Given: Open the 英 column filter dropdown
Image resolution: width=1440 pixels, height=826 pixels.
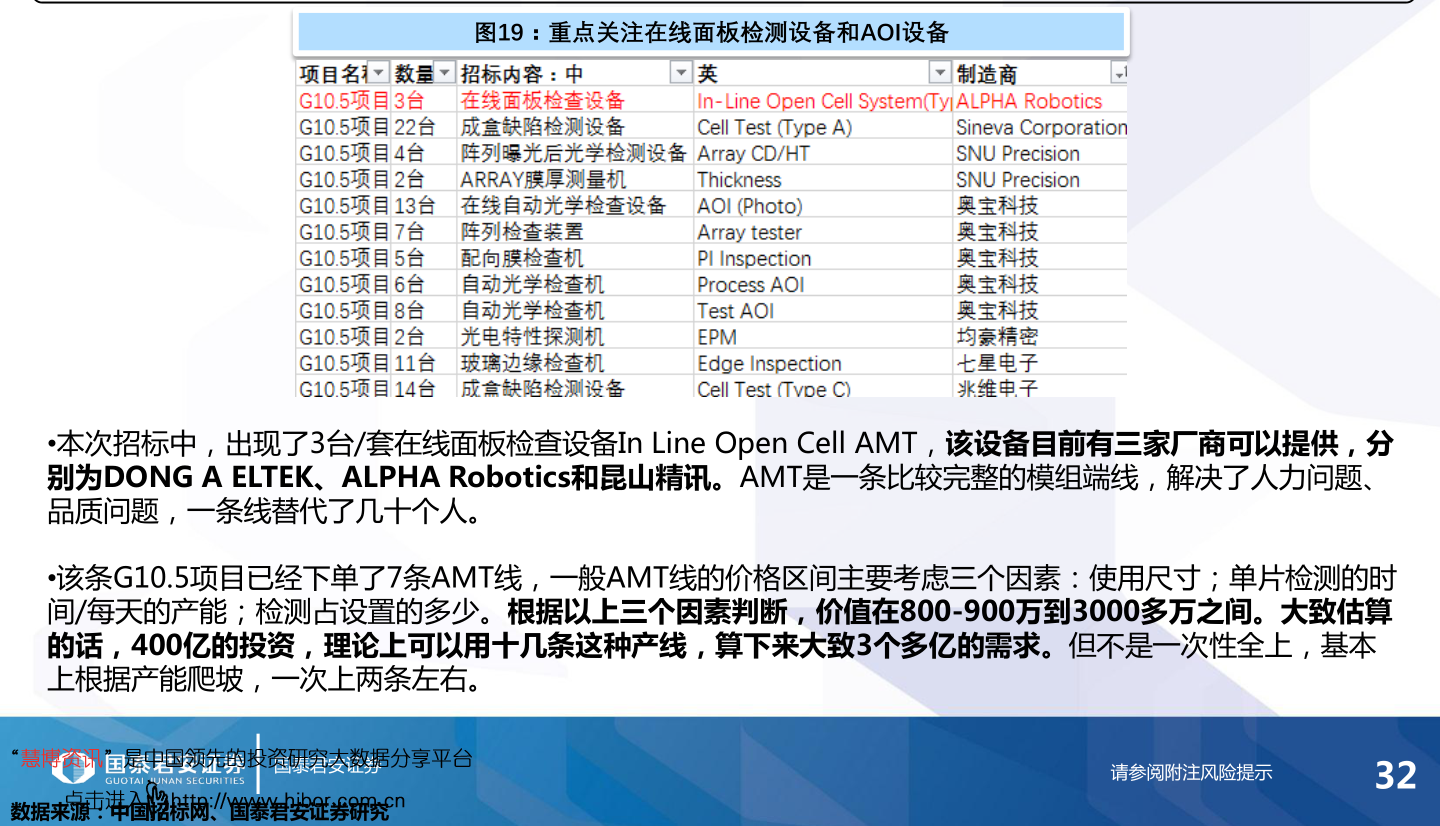Looking at the screenshot, I should [x=939, y=73].
